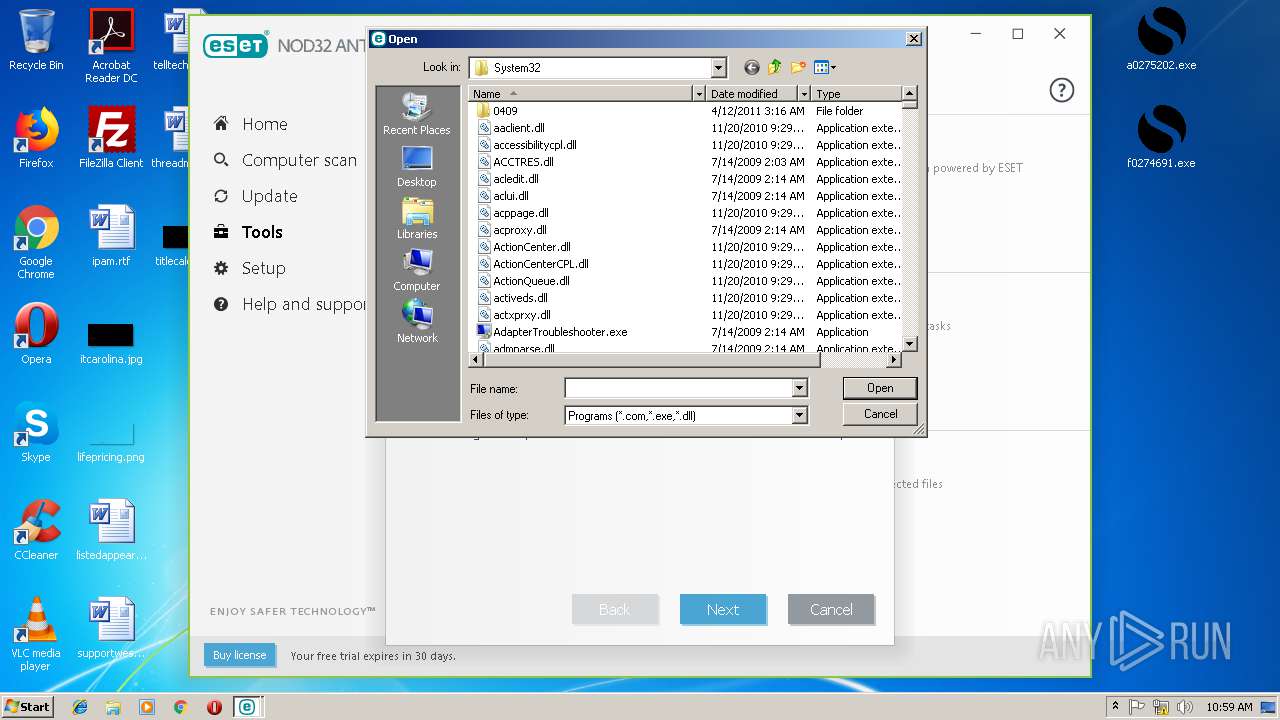The image size is (1280, 720).
Task: Open the View menu icon
Action: [x=825, y=68]
